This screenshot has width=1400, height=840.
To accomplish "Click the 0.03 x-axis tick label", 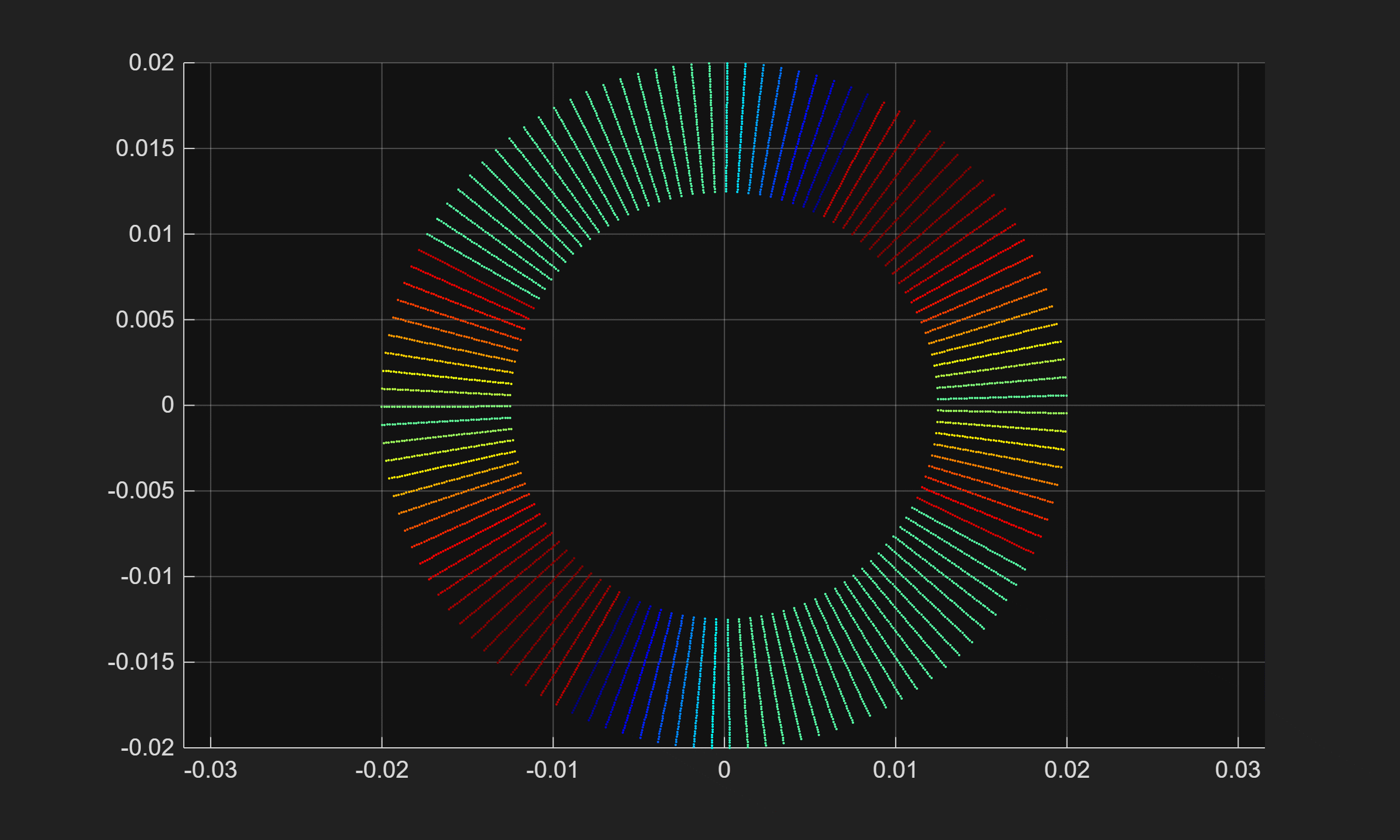I will (1237, 770).
